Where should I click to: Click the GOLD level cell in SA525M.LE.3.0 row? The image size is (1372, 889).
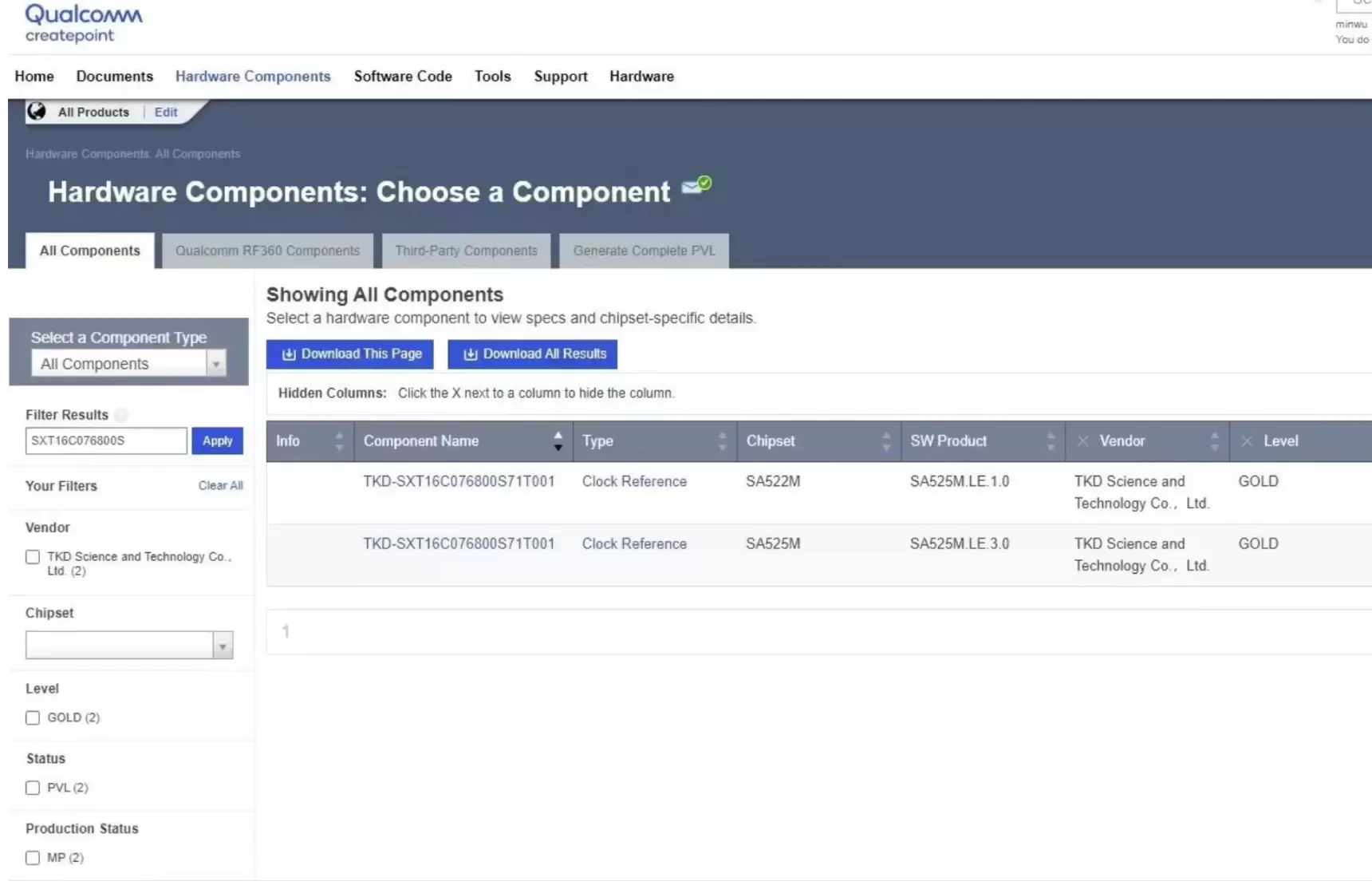click(x=1258, y=543)
